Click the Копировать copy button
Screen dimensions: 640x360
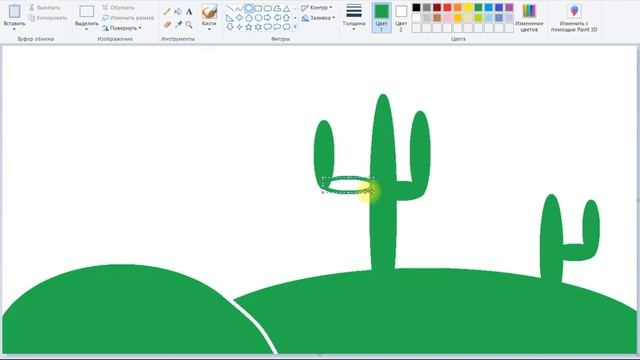(47, 18)
